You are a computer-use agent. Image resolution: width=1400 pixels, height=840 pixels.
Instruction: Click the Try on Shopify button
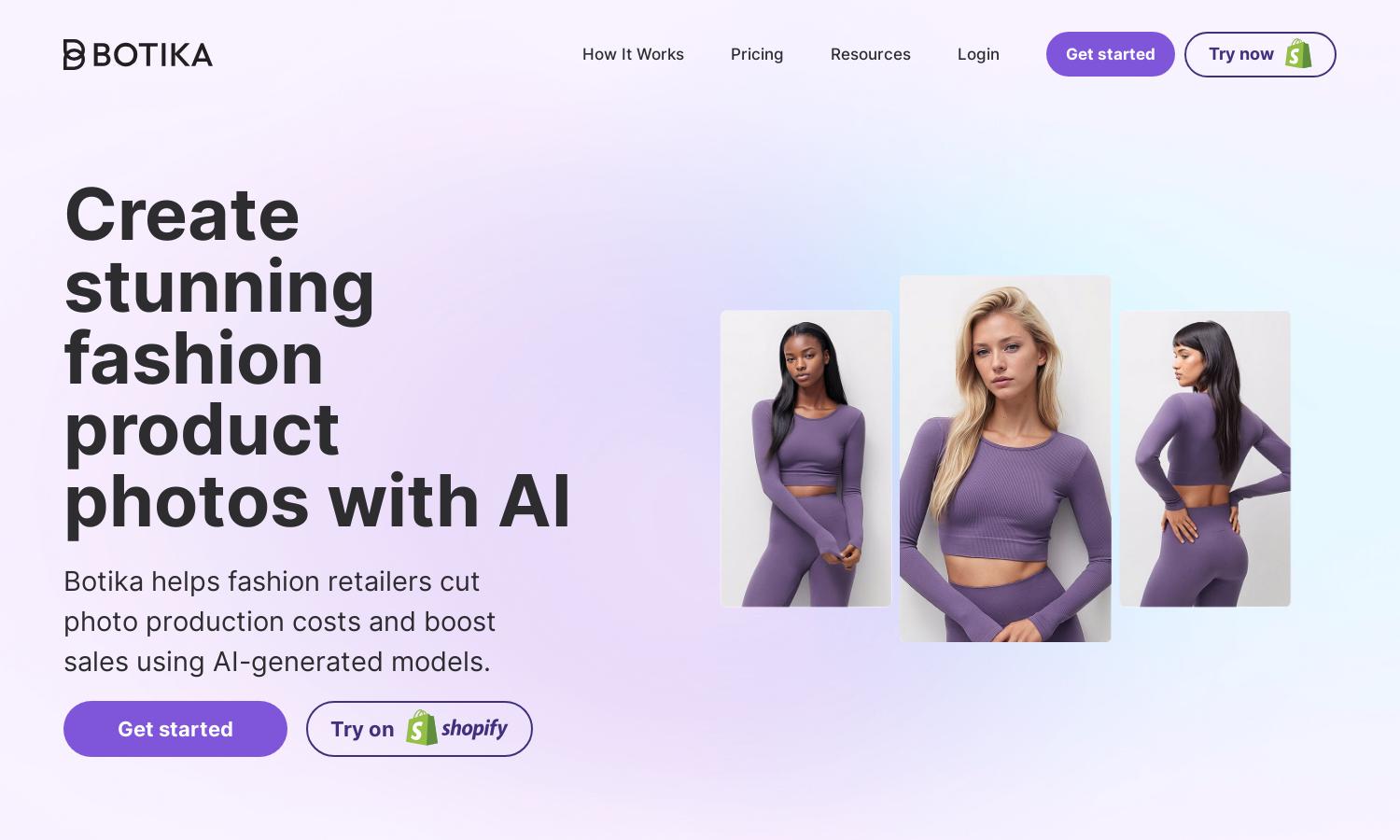[419, 729]
